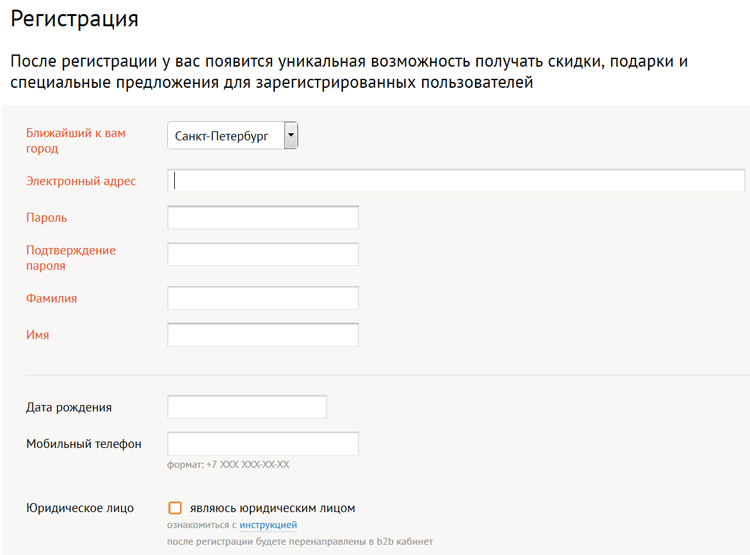Click the 'Подтверждение пароля' label text

(x=71, y=258)
